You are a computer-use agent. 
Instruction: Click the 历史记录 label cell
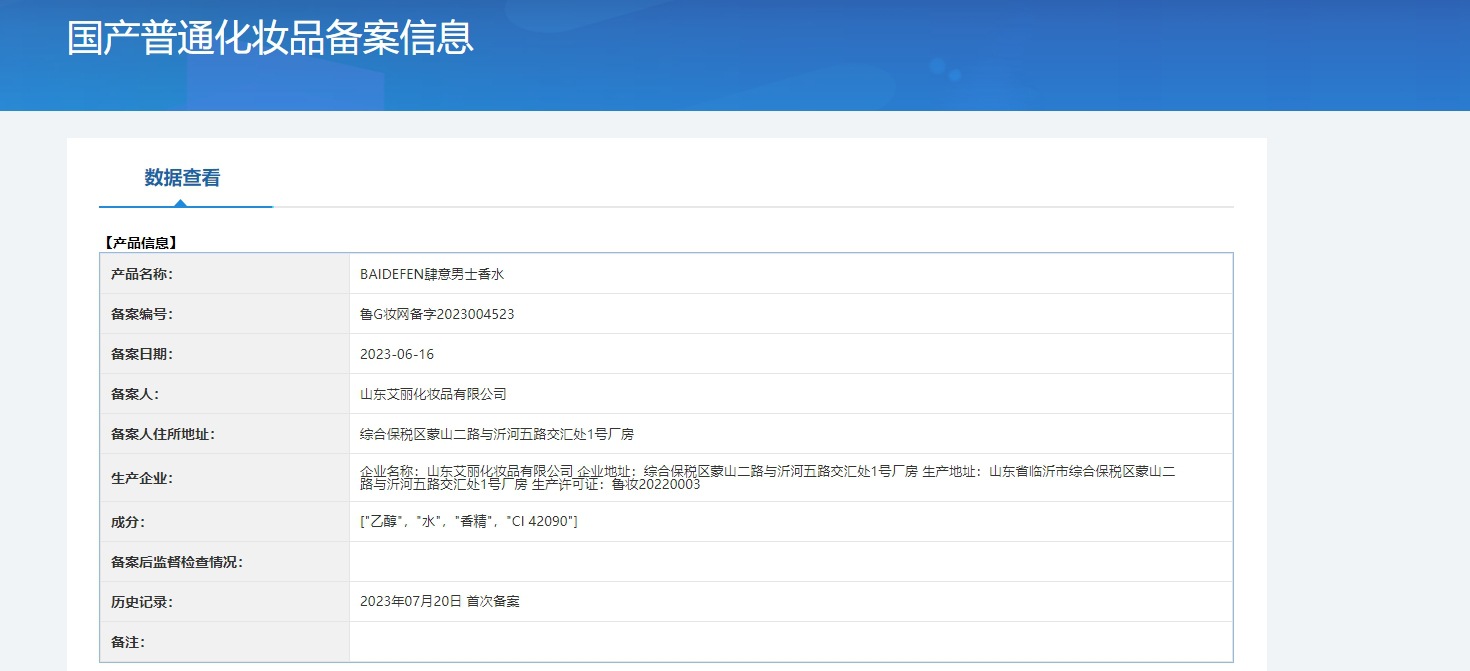[x=225, y=602]
